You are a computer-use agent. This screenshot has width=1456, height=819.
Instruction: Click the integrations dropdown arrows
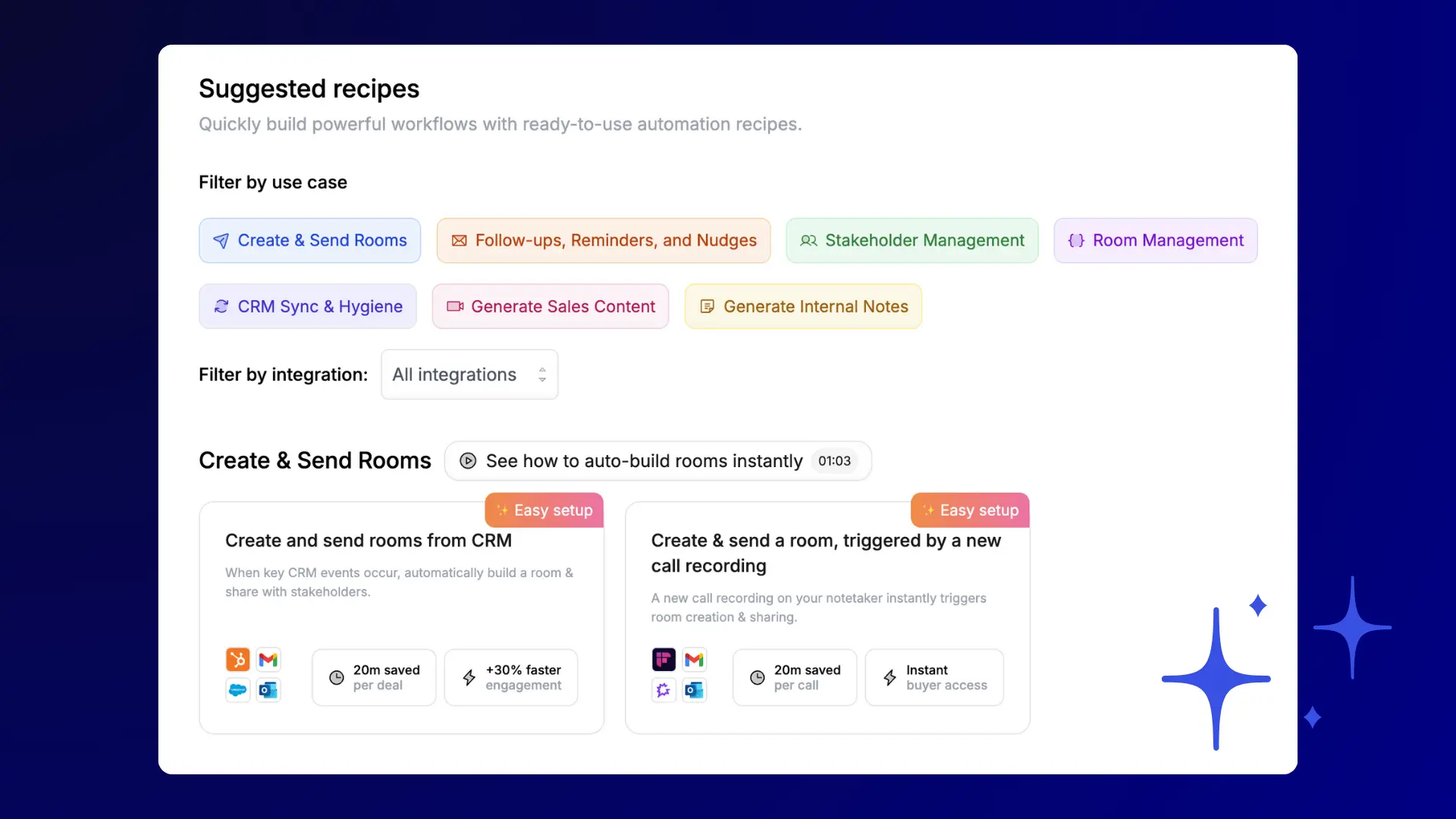tap(542, 375)
